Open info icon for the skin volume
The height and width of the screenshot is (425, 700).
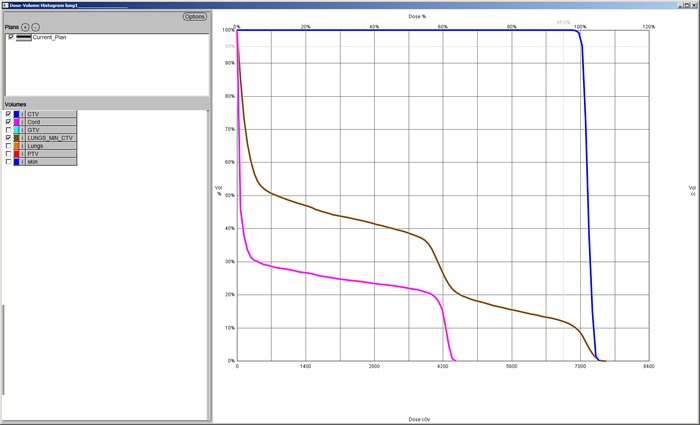point(23,162)
